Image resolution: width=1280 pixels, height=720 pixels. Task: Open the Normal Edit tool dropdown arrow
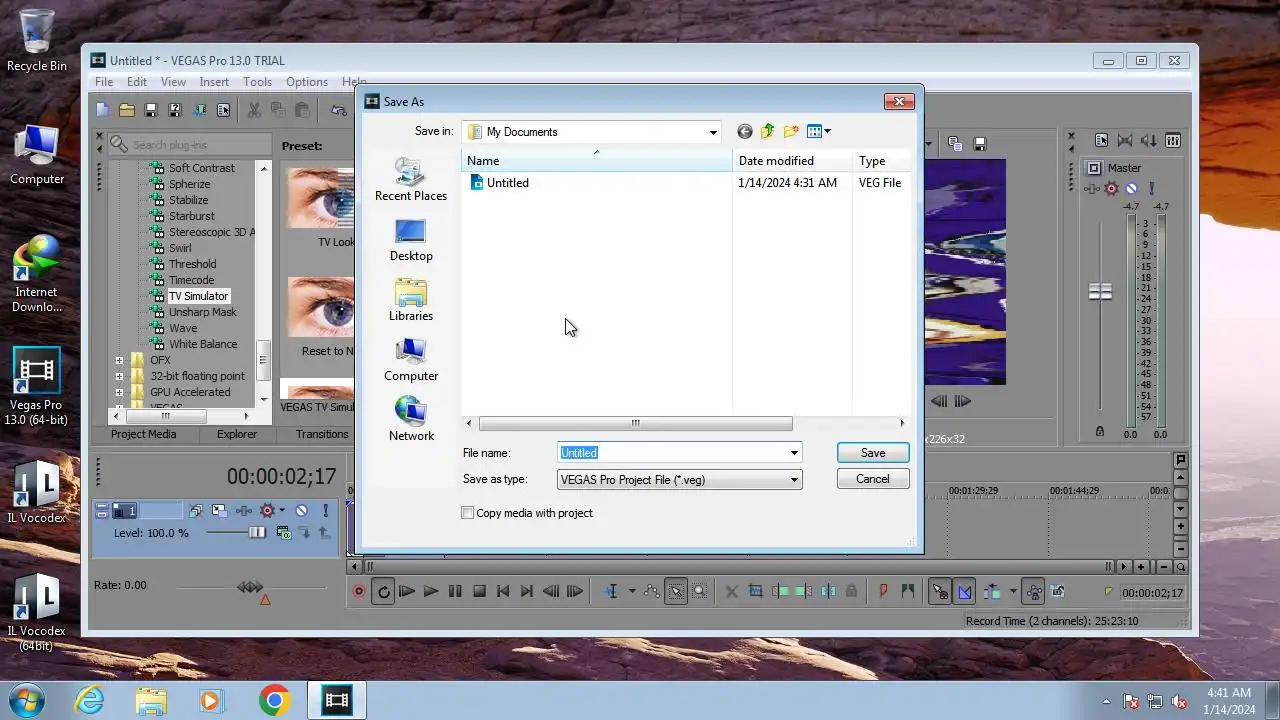coord(632,592)
